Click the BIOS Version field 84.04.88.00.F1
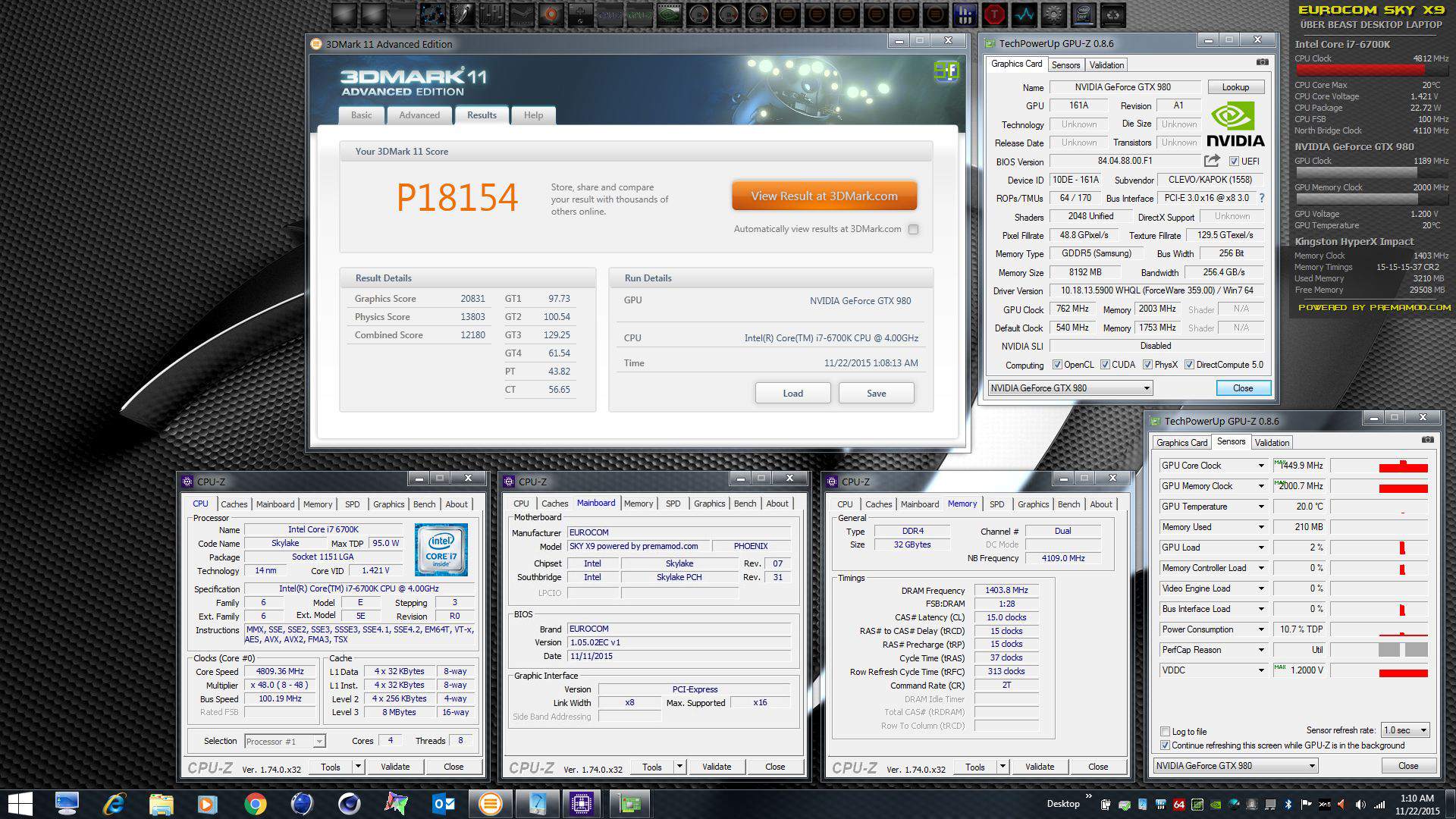1456x819 pixels. 1125,162
